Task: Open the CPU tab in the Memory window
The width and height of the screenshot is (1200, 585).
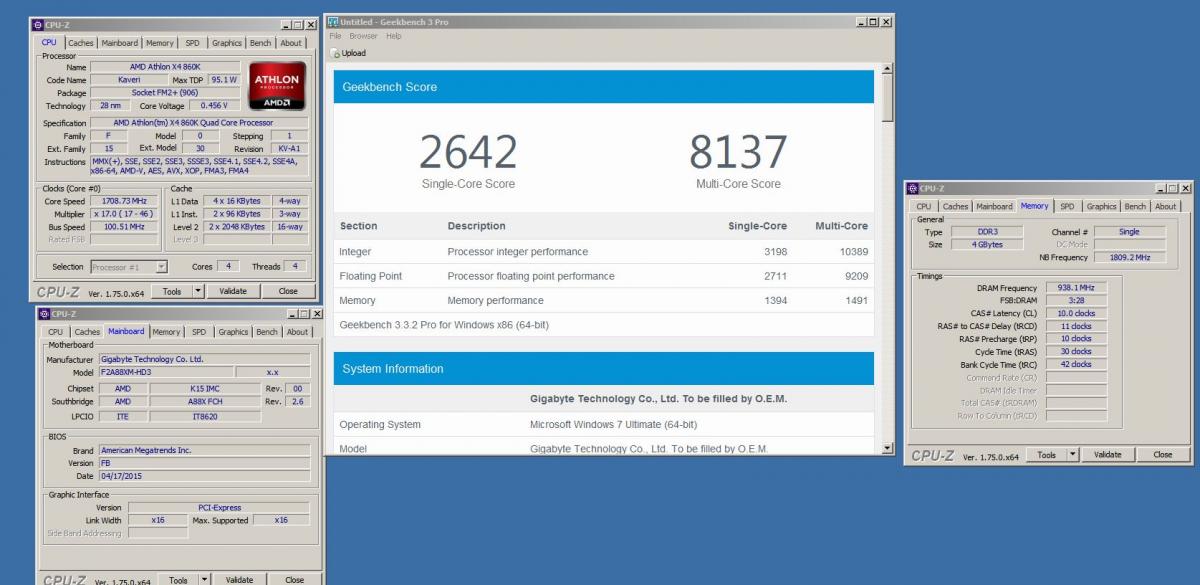Action: point(923,207)
